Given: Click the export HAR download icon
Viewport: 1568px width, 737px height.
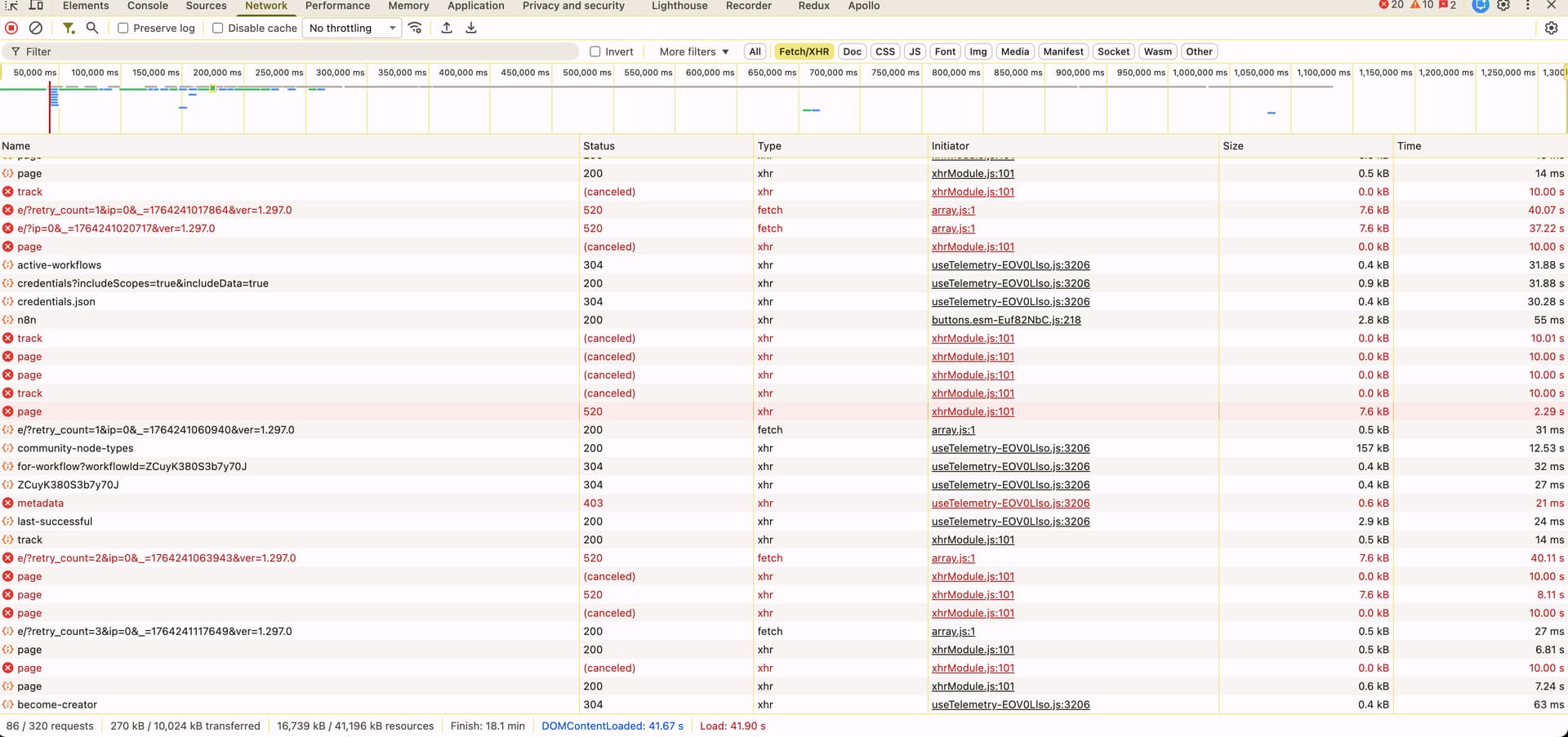Looking at the screenshot, I should (471, 28).
